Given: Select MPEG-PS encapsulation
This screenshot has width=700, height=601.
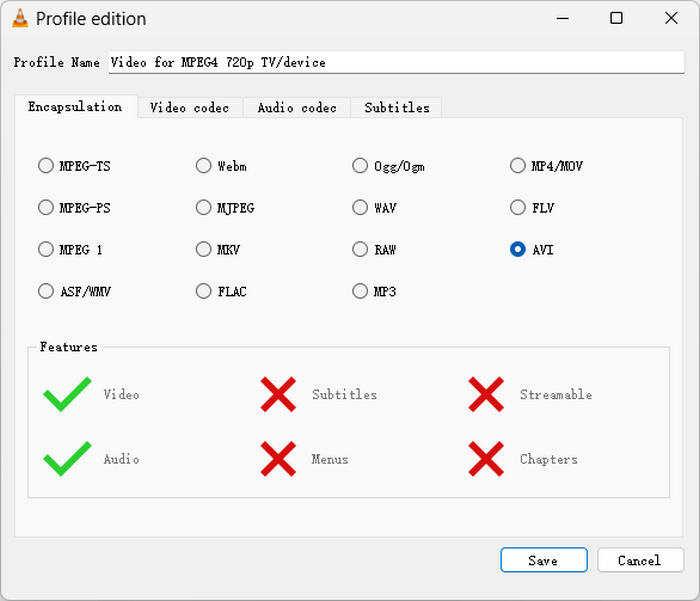Looking at the screenshot, I should click(74, 207).
